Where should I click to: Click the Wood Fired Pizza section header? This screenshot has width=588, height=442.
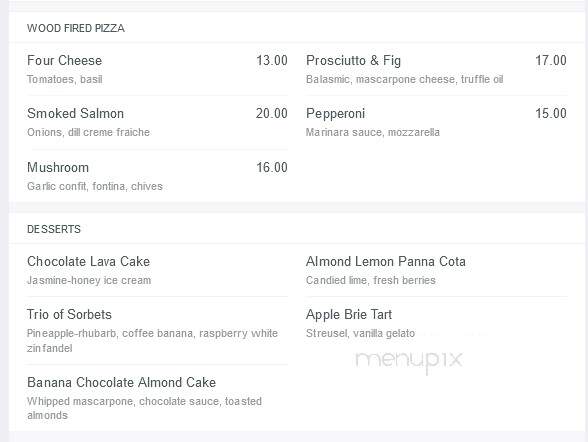point(76,28)
